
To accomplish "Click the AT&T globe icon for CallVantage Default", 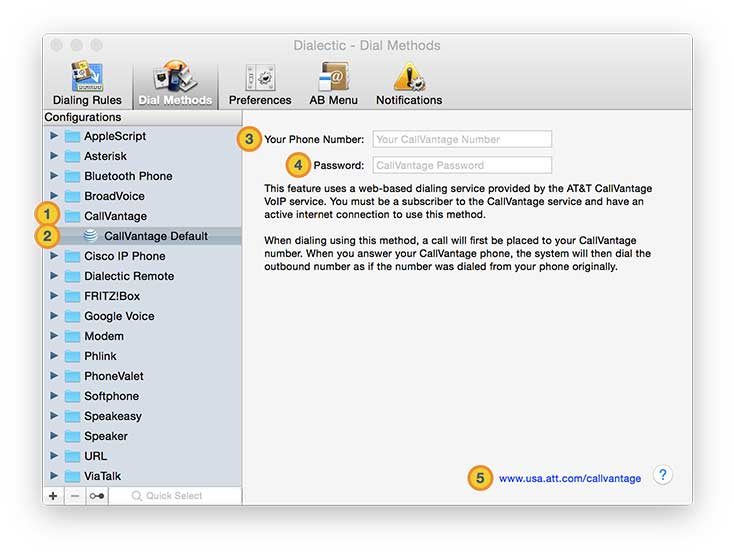I will coord(90,236).
